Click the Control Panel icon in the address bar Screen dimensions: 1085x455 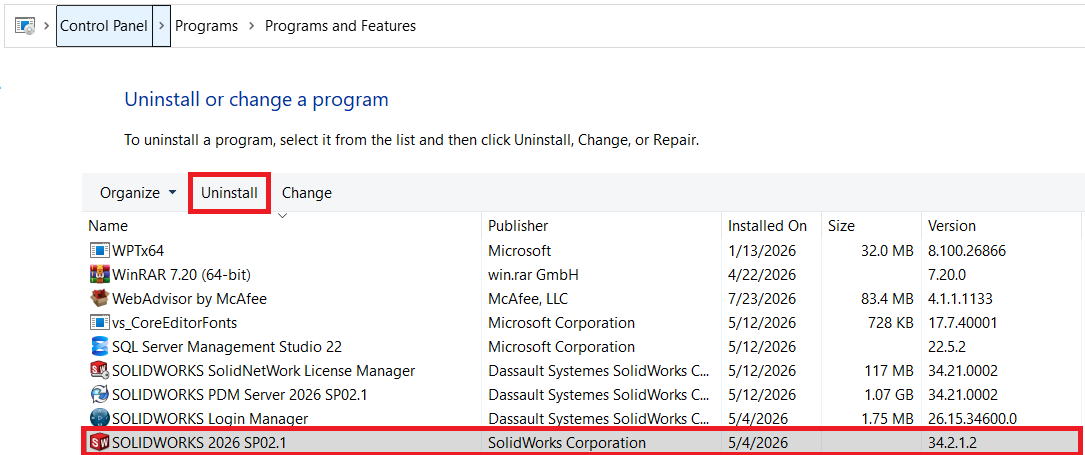pos(25,26)
